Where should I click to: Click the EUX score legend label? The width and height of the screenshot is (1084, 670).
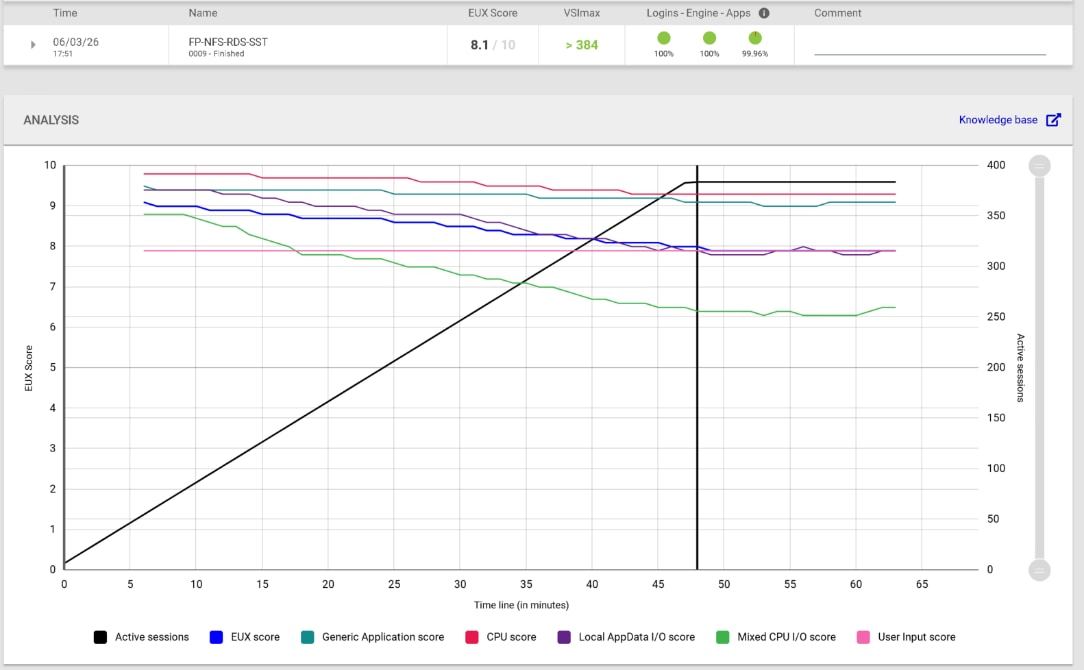click(255, 637)
